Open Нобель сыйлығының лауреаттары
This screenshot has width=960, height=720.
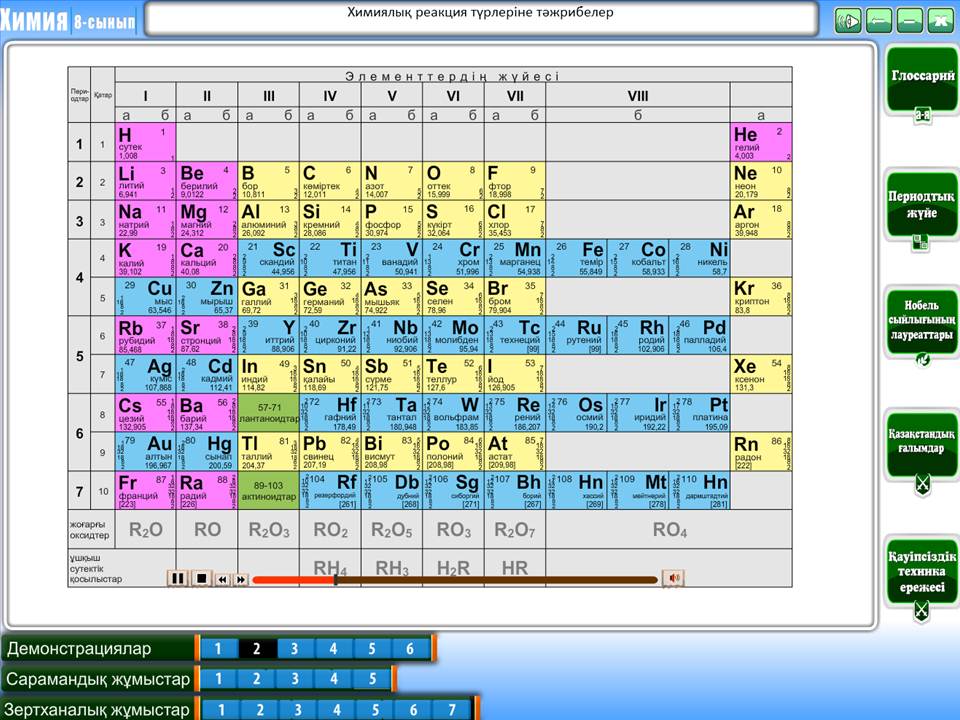(x=922, y=320)
